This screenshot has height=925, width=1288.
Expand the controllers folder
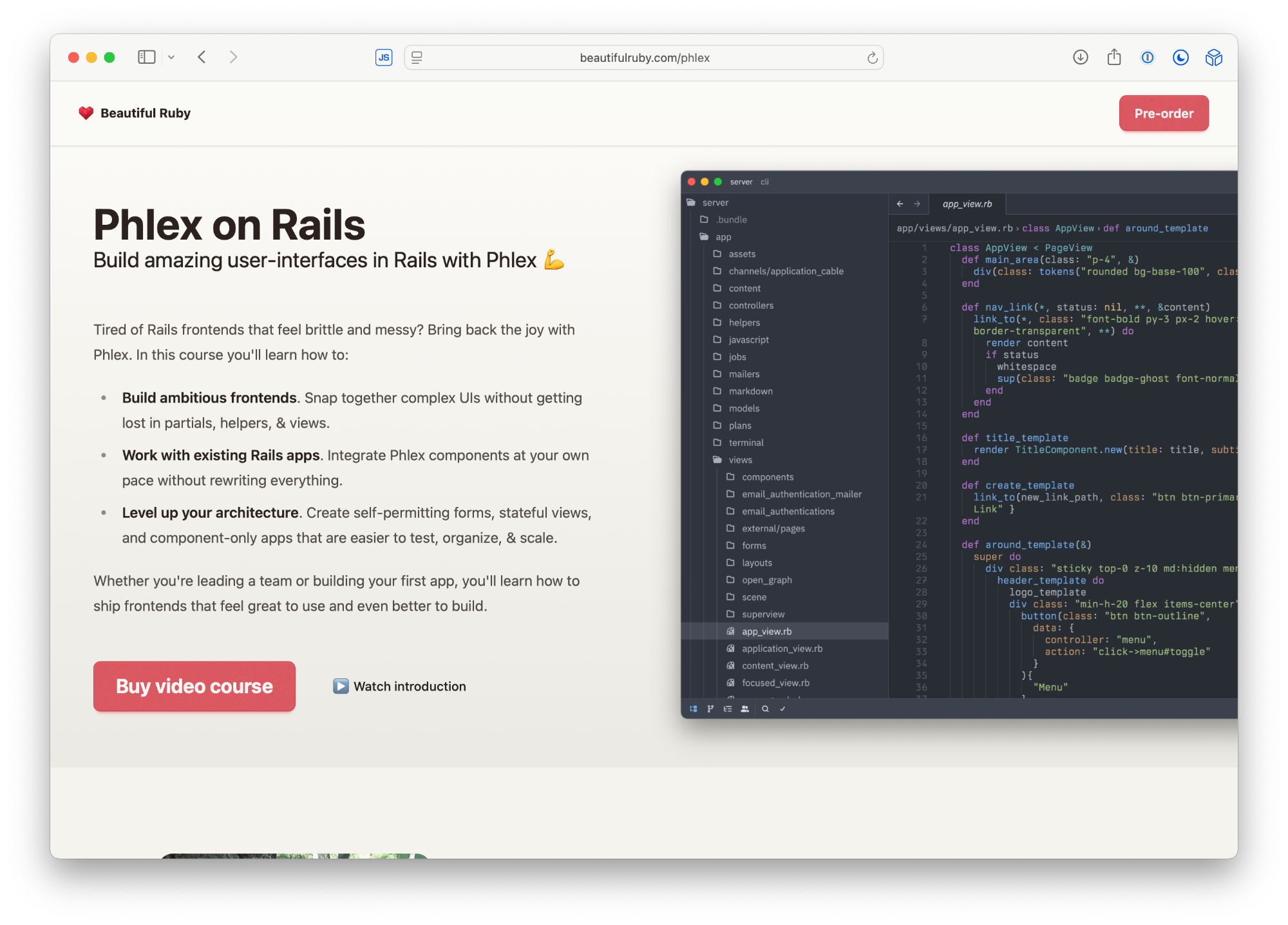[x=784, y=305]
